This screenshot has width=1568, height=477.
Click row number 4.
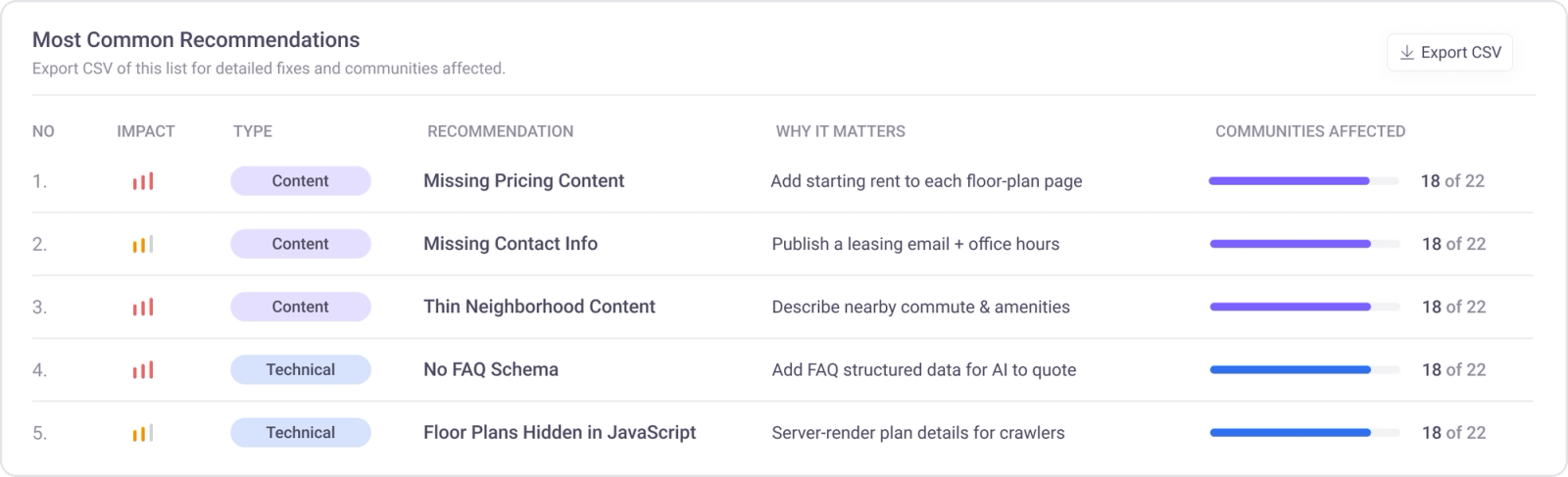coord(39,369)
